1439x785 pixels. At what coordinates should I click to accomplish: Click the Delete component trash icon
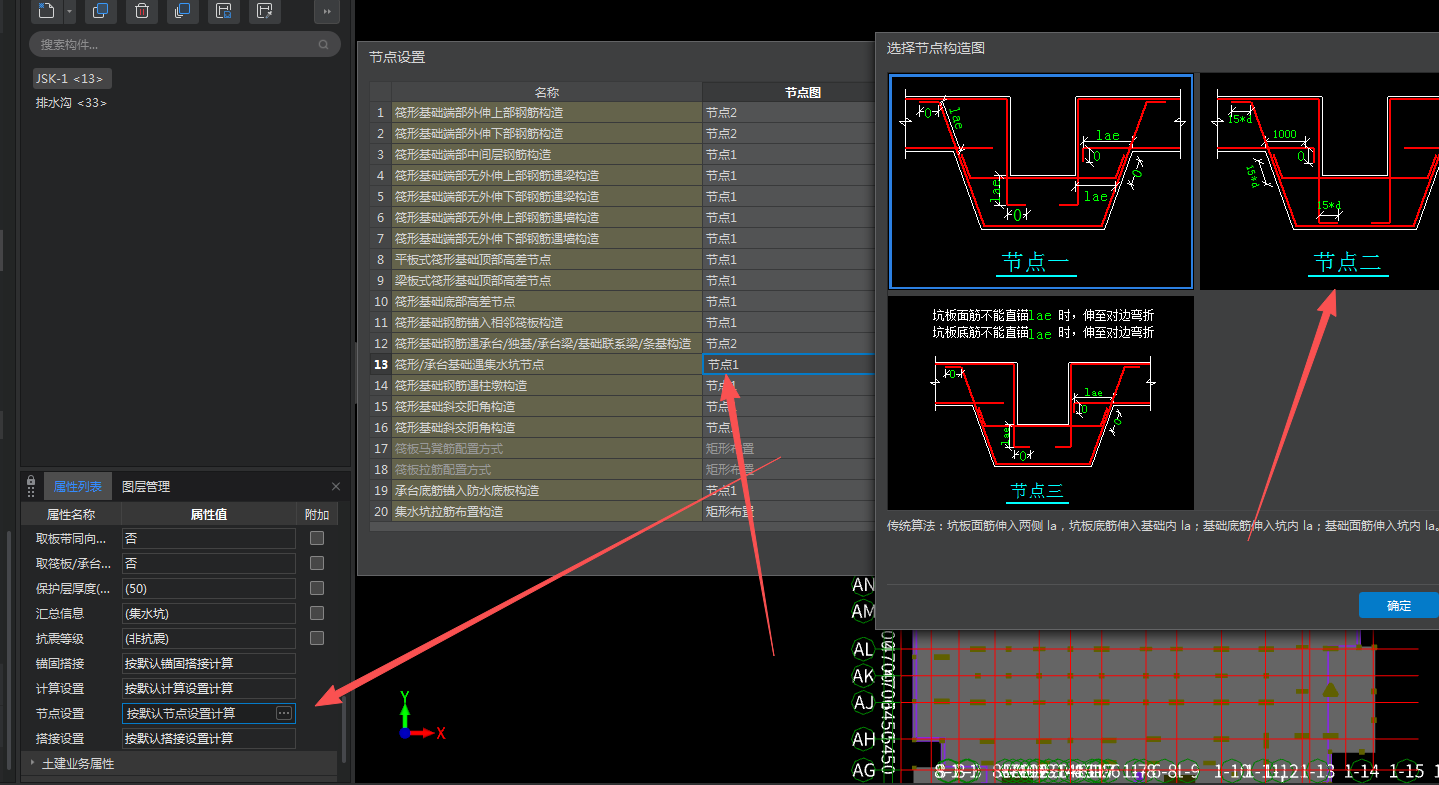(x=142, y=11)
